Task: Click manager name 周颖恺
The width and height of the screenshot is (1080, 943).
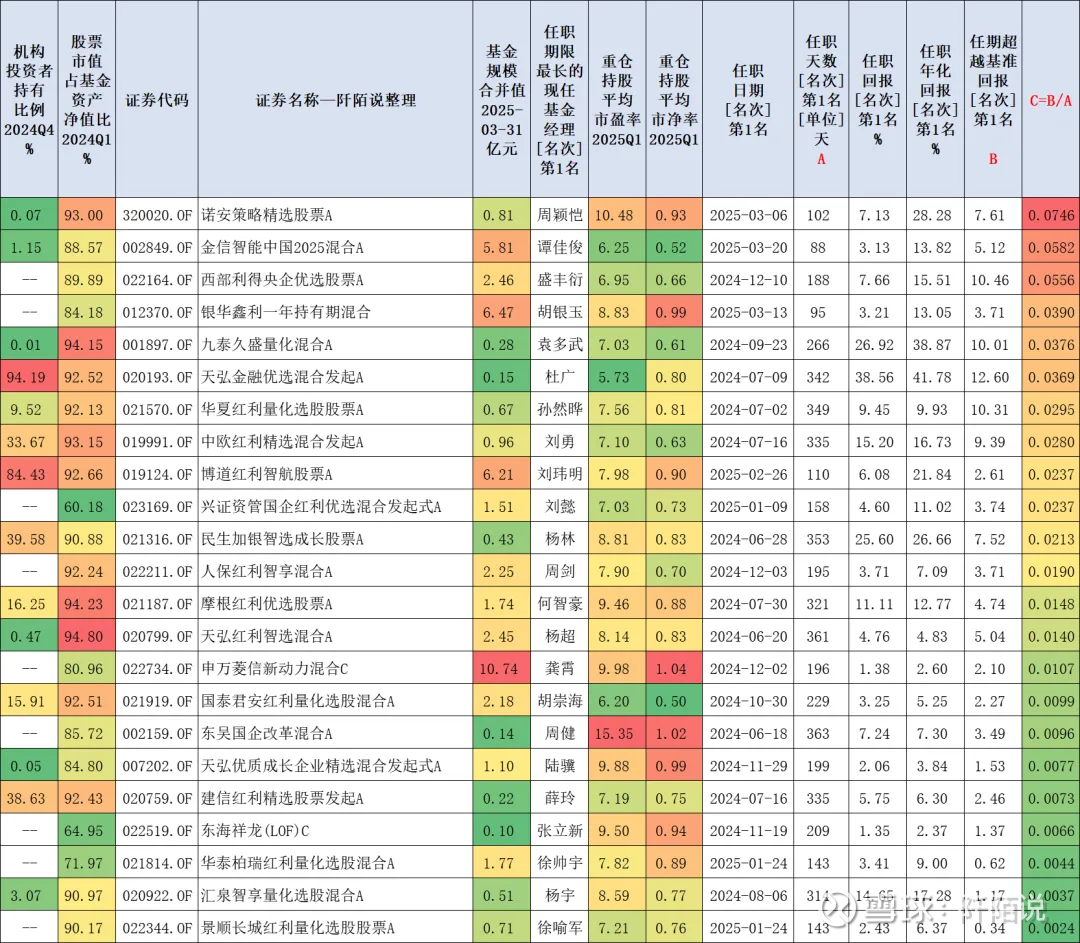Action: click(x=557, y=213)
